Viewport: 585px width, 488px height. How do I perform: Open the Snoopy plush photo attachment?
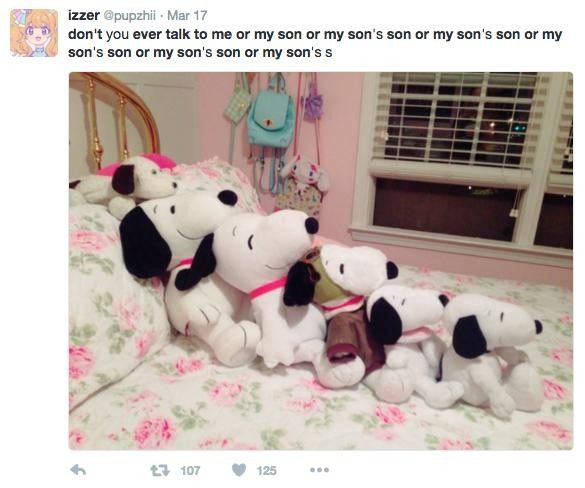pos(321,261)
